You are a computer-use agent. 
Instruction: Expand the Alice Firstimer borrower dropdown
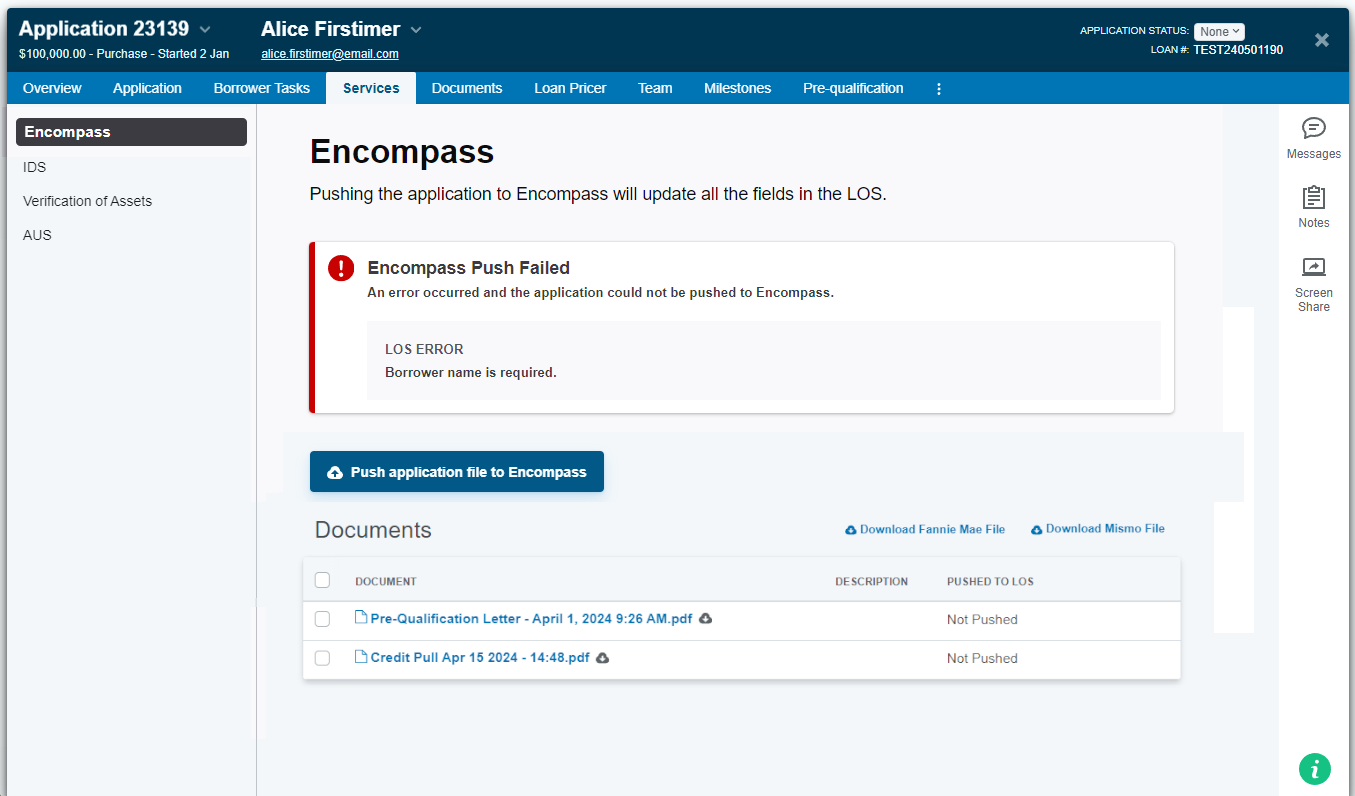[x=416, y=30]
